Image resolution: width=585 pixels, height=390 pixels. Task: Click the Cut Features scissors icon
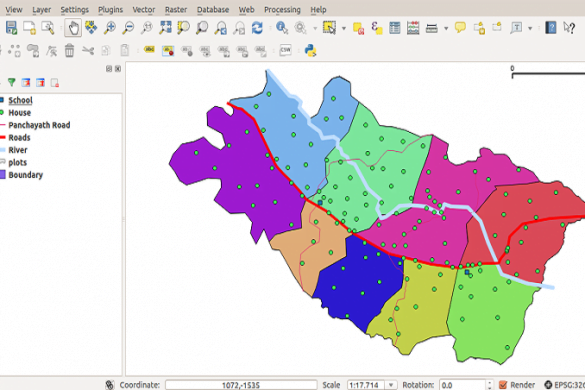(88, 50)
